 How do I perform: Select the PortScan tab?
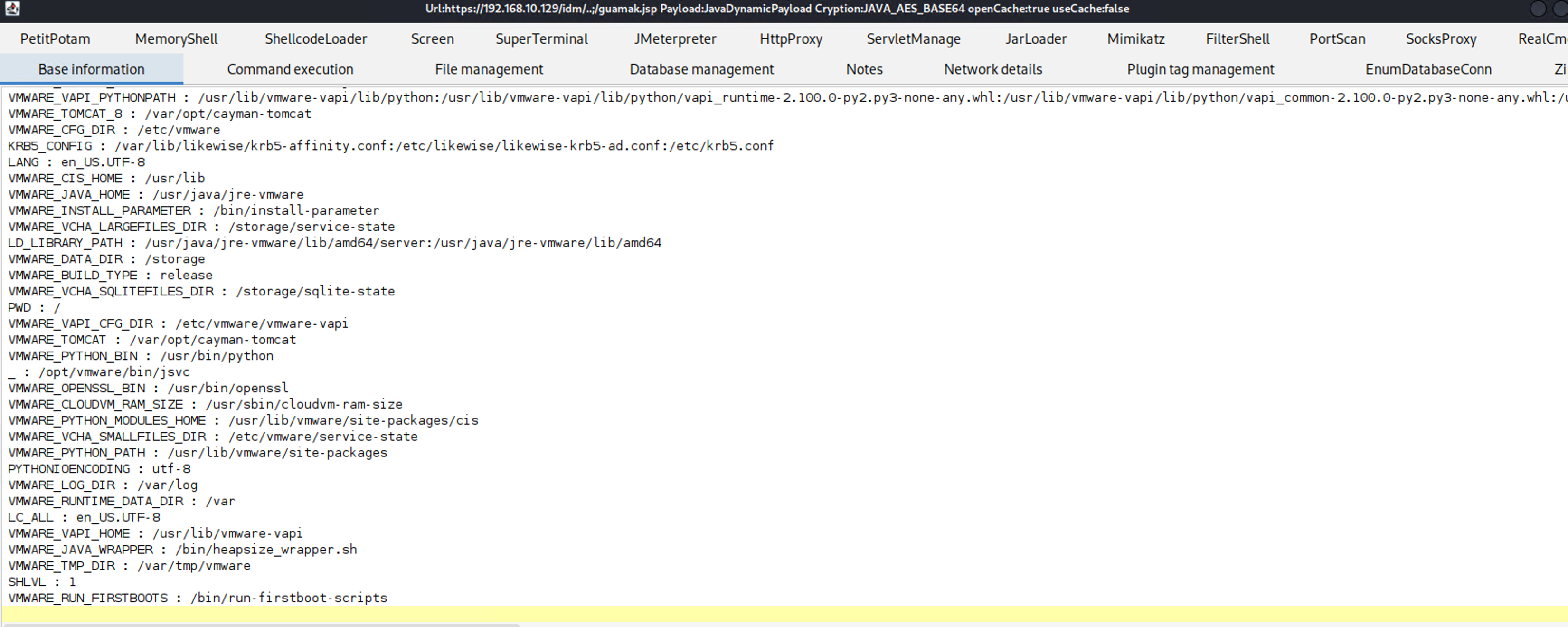(x=1337, y=39)
